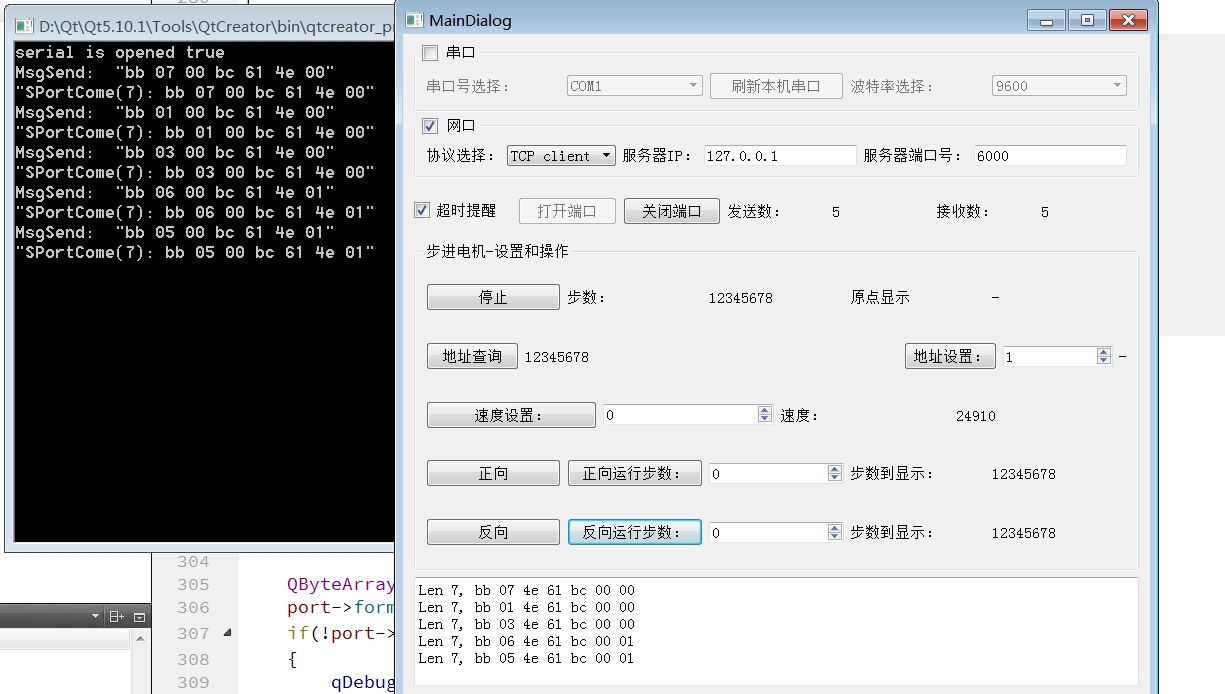Decrease the forward run steps value
The image size is (1225, 694).
click(835, 479)
